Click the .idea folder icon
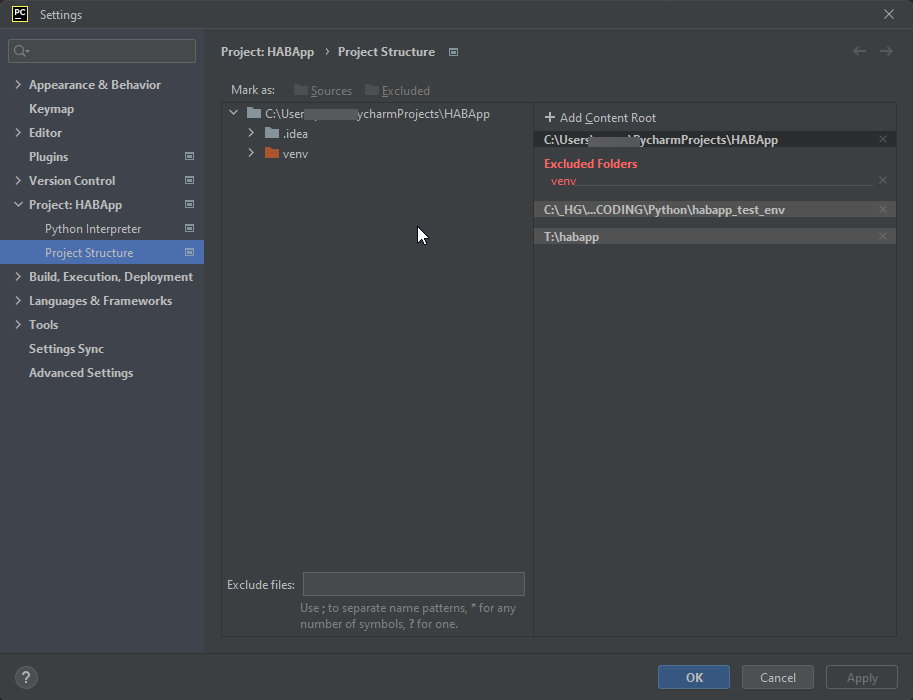This screenshot has width=913, height=700. pos(272,133)
